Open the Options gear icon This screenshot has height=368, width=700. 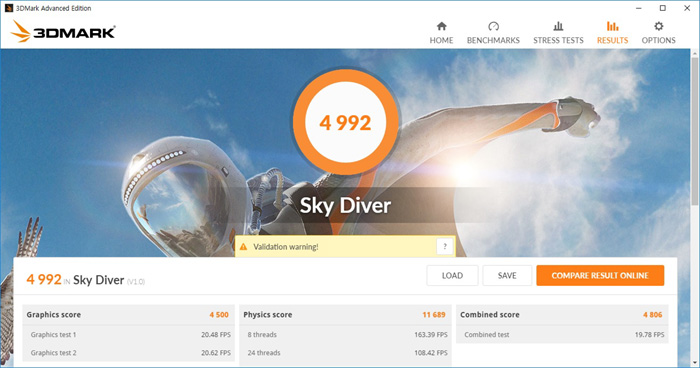click(658, 26)
